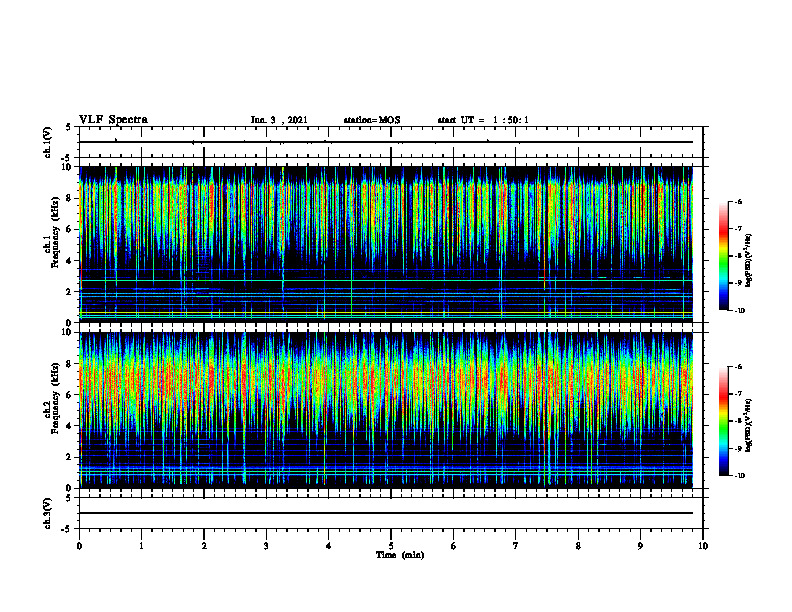Click the "ch.1(V)" axis label
This screenshot has height=612, width=792.
click(x=47, y=142)
